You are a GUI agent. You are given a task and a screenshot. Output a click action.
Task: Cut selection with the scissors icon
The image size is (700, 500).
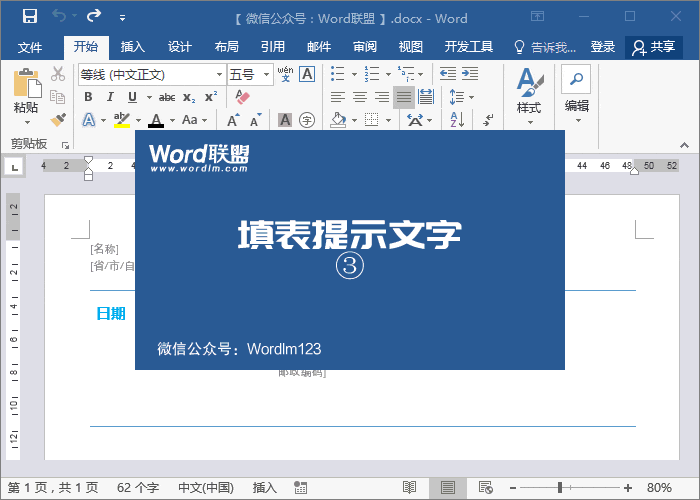pos(58,74)
